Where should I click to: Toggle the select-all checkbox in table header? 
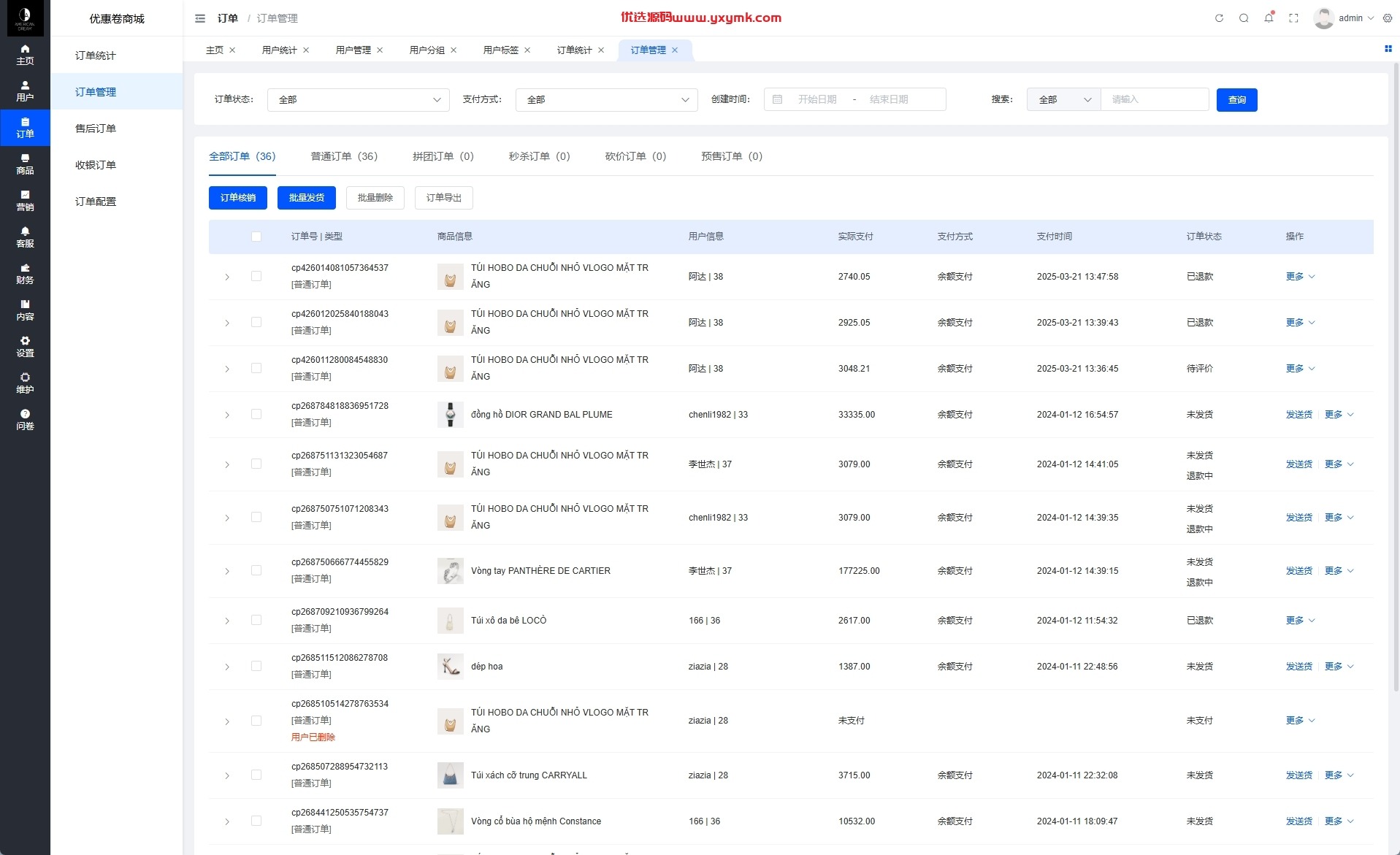256,237
